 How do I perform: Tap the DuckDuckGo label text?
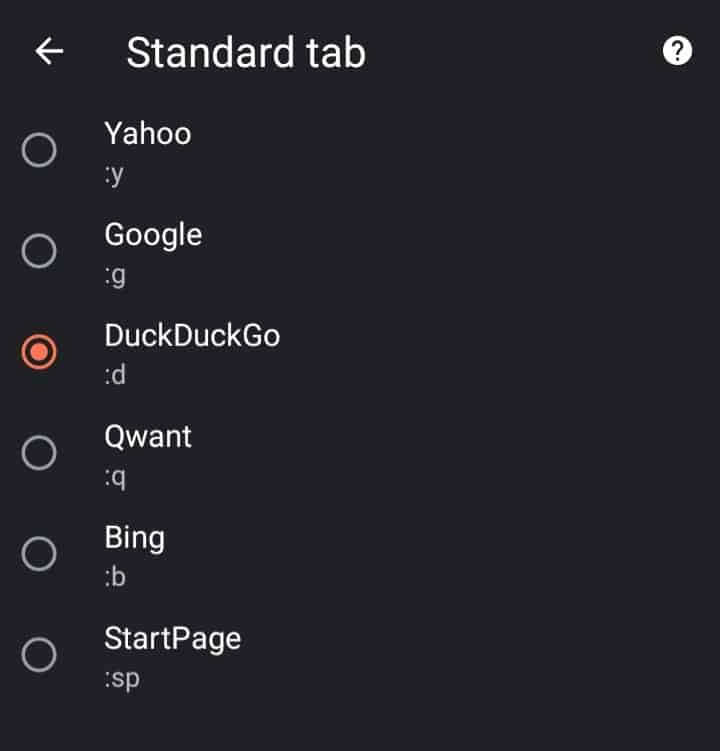click(192, 335)
